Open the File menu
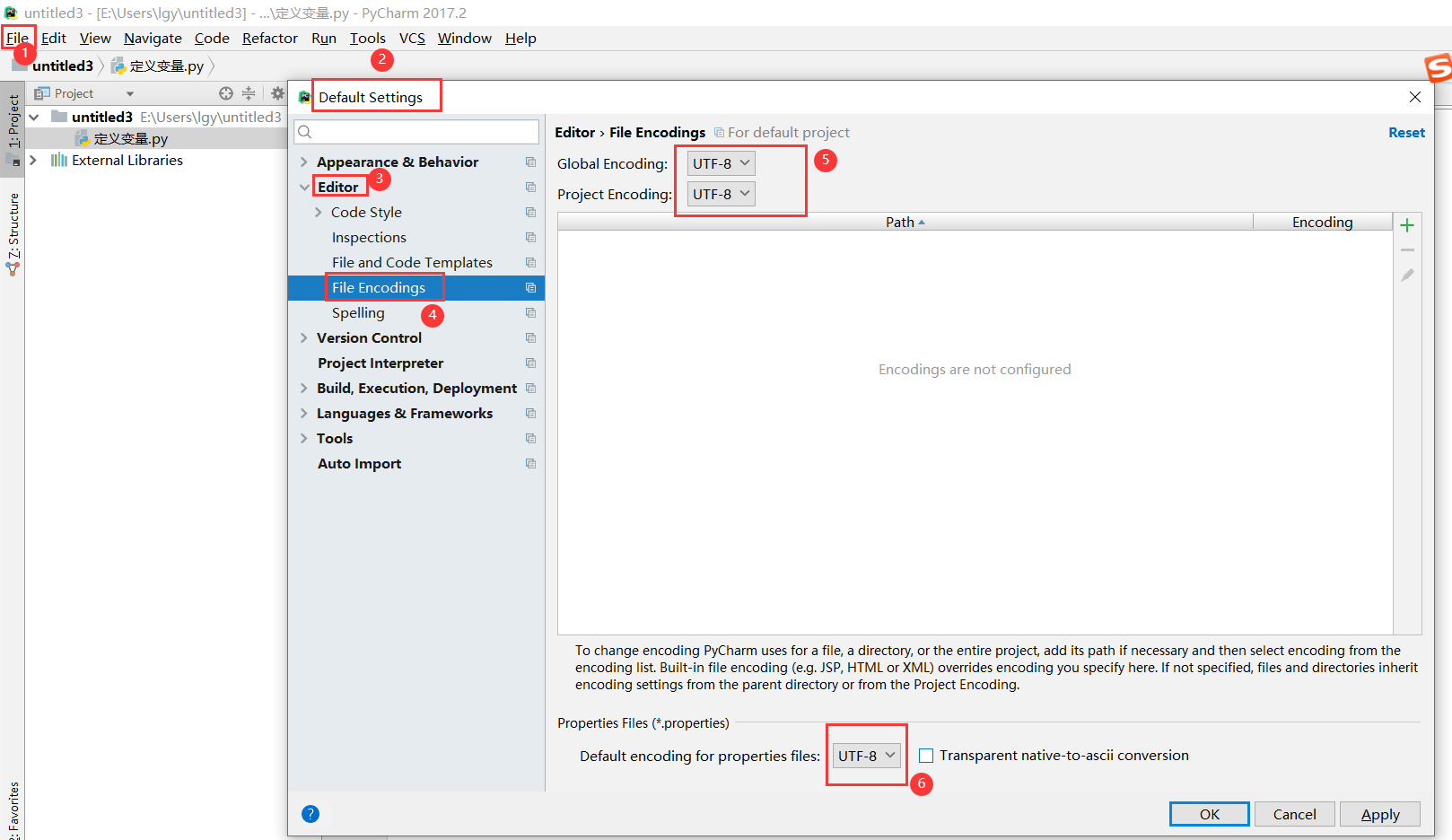Viewport: 1452px width, 840px height. (17, 38)
